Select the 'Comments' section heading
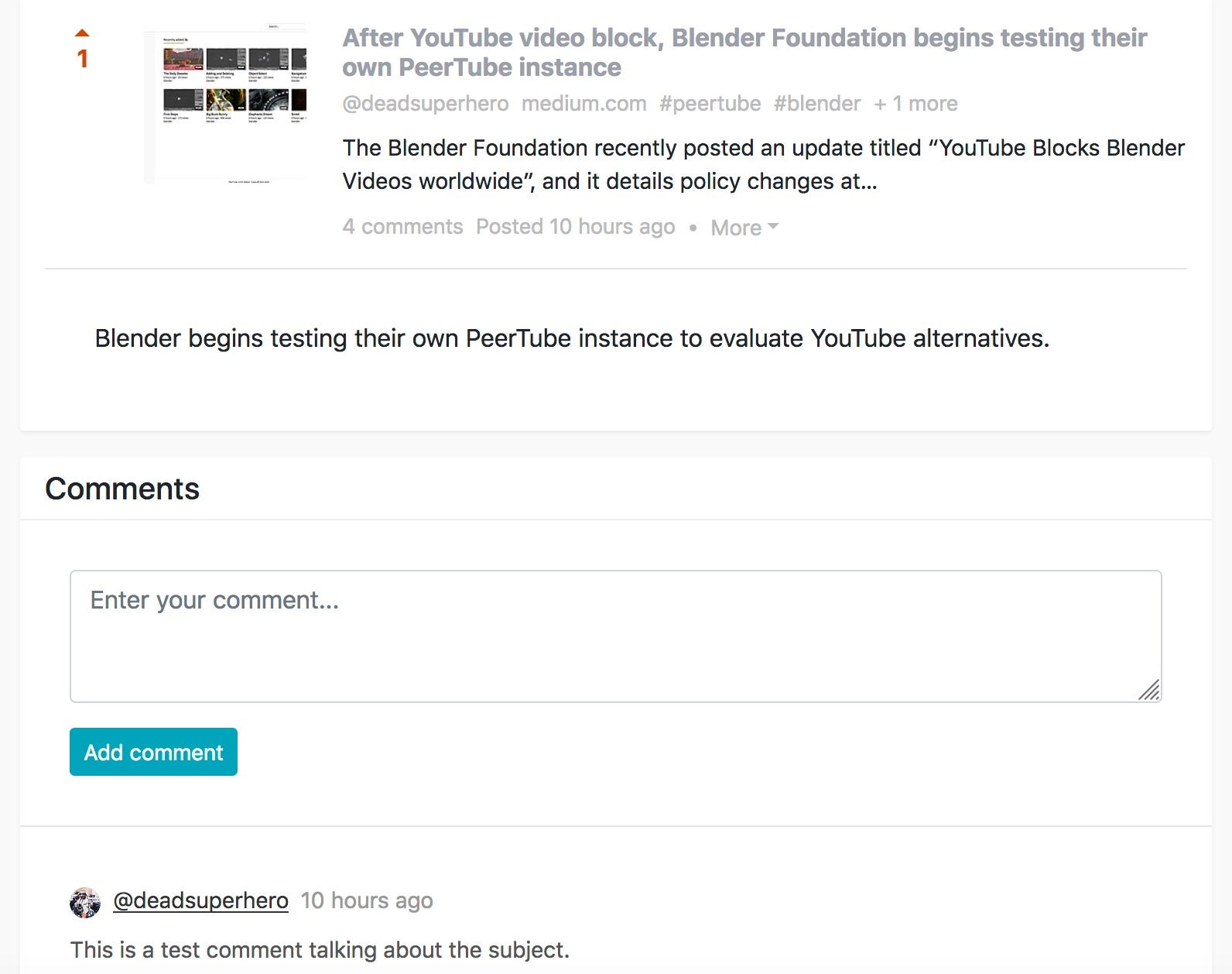The height and width of the screenshot is (974, 1232). point(122,489)
